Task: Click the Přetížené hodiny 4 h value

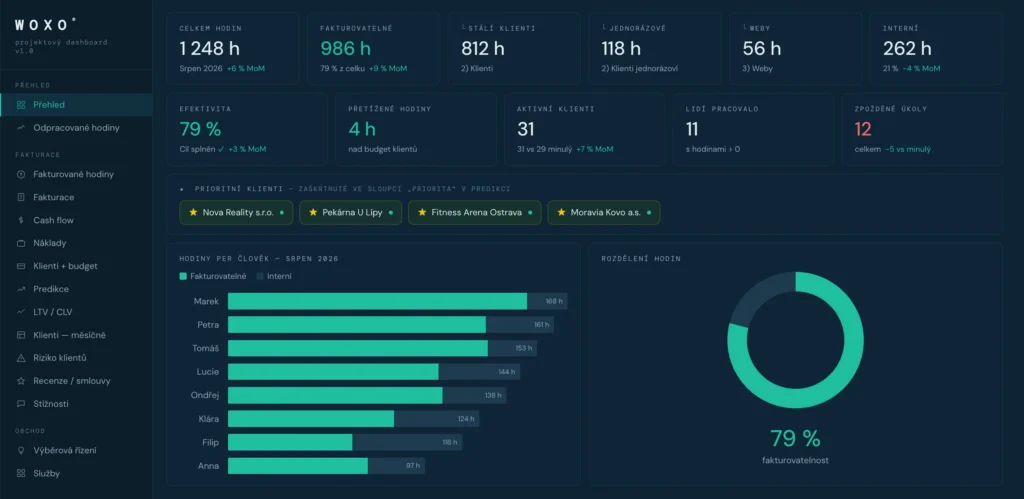Action: (362, 129)
